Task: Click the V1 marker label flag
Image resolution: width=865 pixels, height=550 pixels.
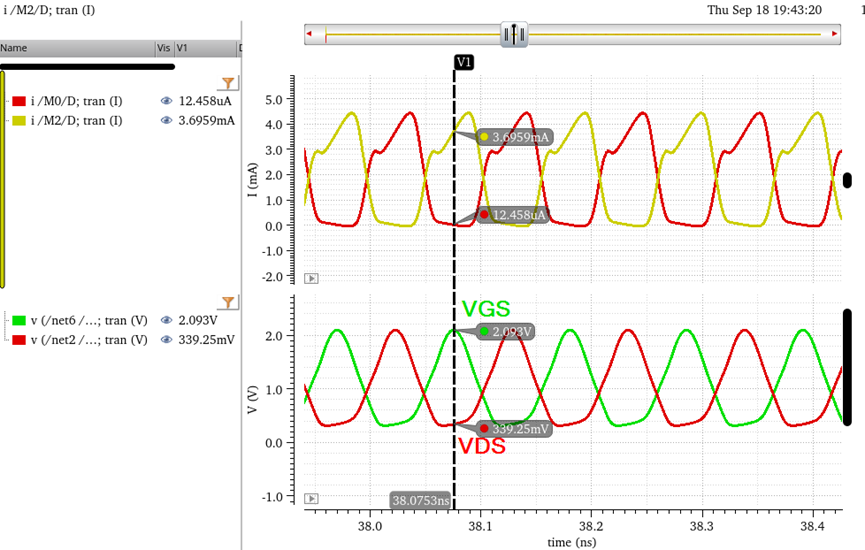Action: (x=463, y=62)
